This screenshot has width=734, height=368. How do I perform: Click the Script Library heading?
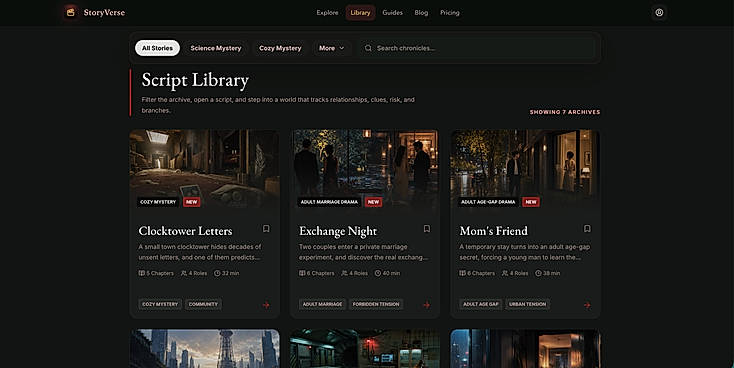click(195, 80)
